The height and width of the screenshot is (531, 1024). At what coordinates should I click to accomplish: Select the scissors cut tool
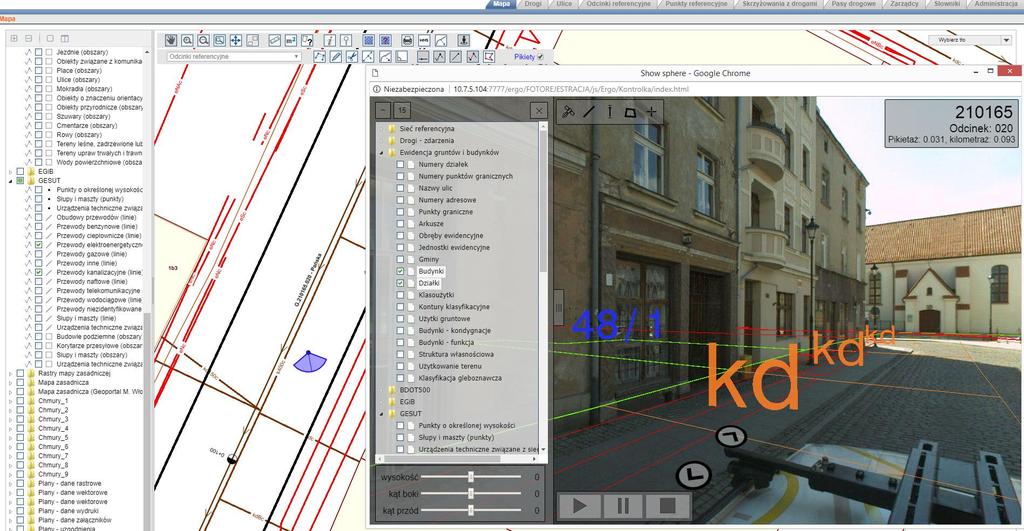(x=352, y=57)
